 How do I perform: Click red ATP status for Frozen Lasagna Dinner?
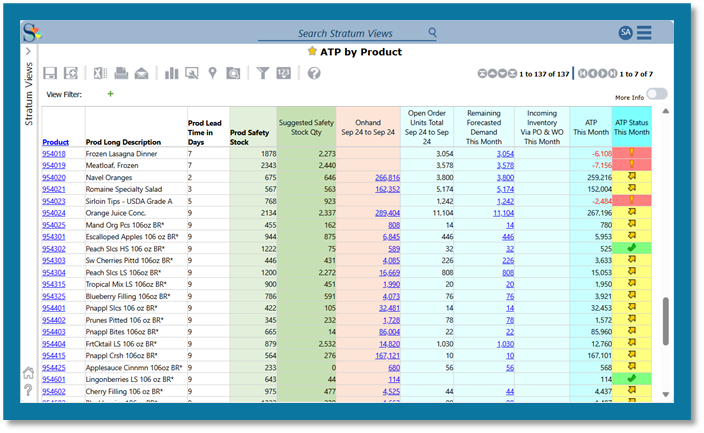click(x=632, y=153)
